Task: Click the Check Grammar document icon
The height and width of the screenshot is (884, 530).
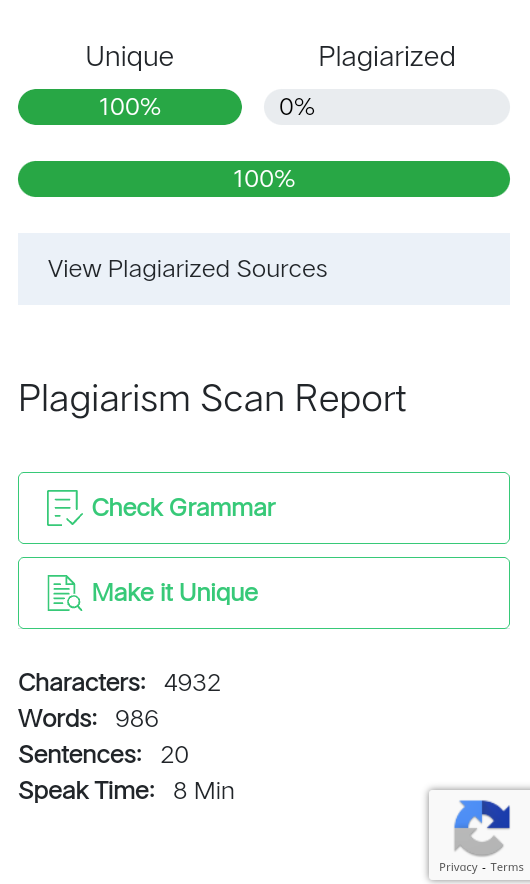Action: [x=64, y=508]
